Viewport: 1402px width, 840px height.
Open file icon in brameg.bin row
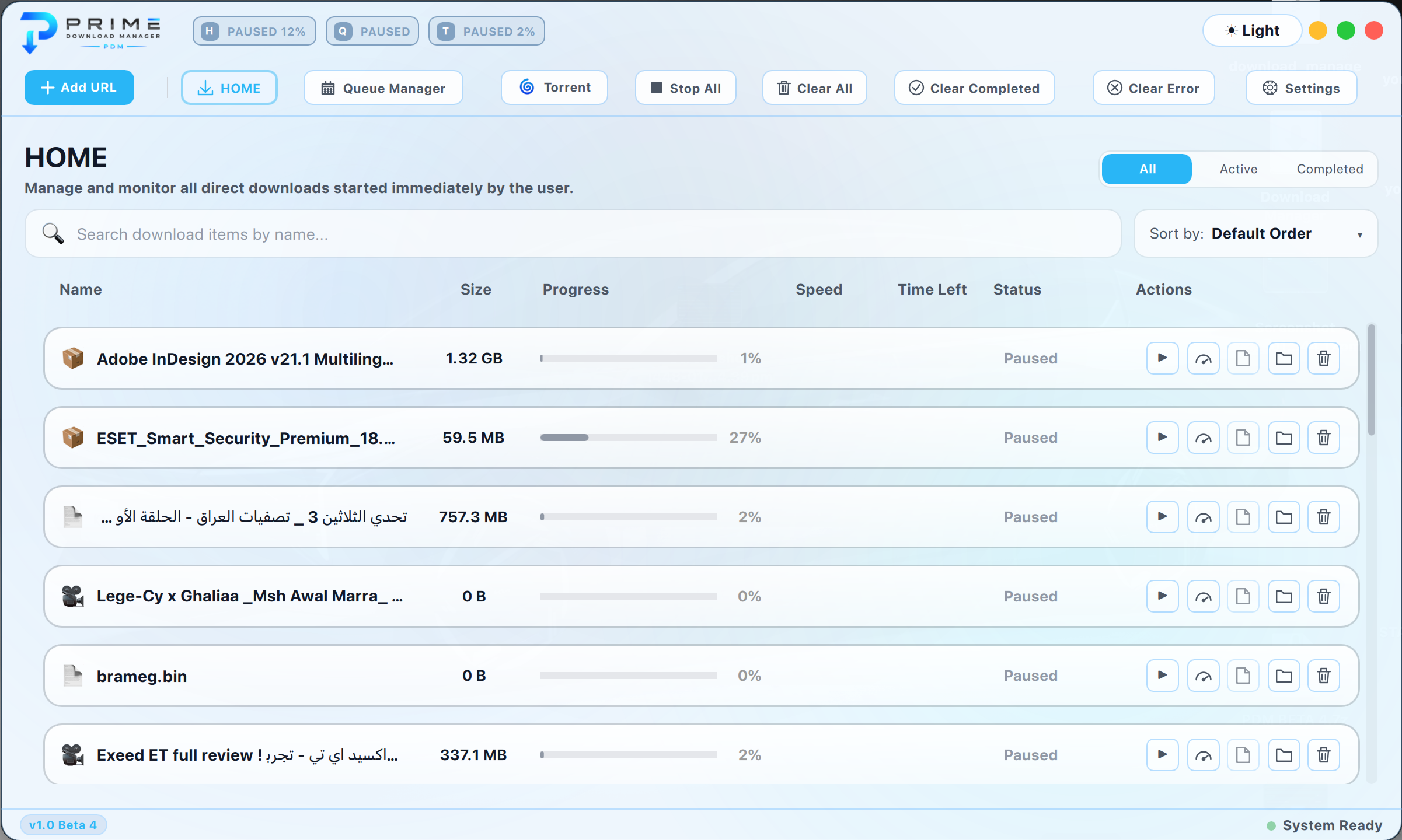(1243, 675)
